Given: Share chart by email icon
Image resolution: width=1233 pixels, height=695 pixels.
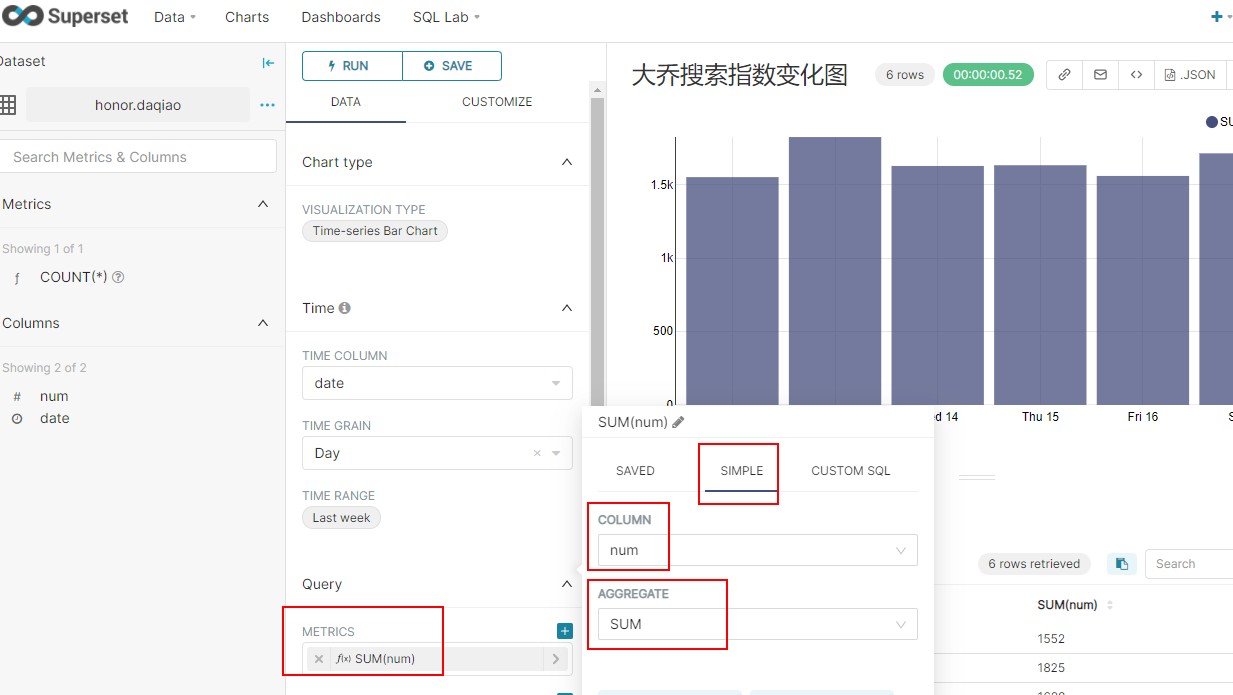Looking at the screenshot, I should [1100, 75].
